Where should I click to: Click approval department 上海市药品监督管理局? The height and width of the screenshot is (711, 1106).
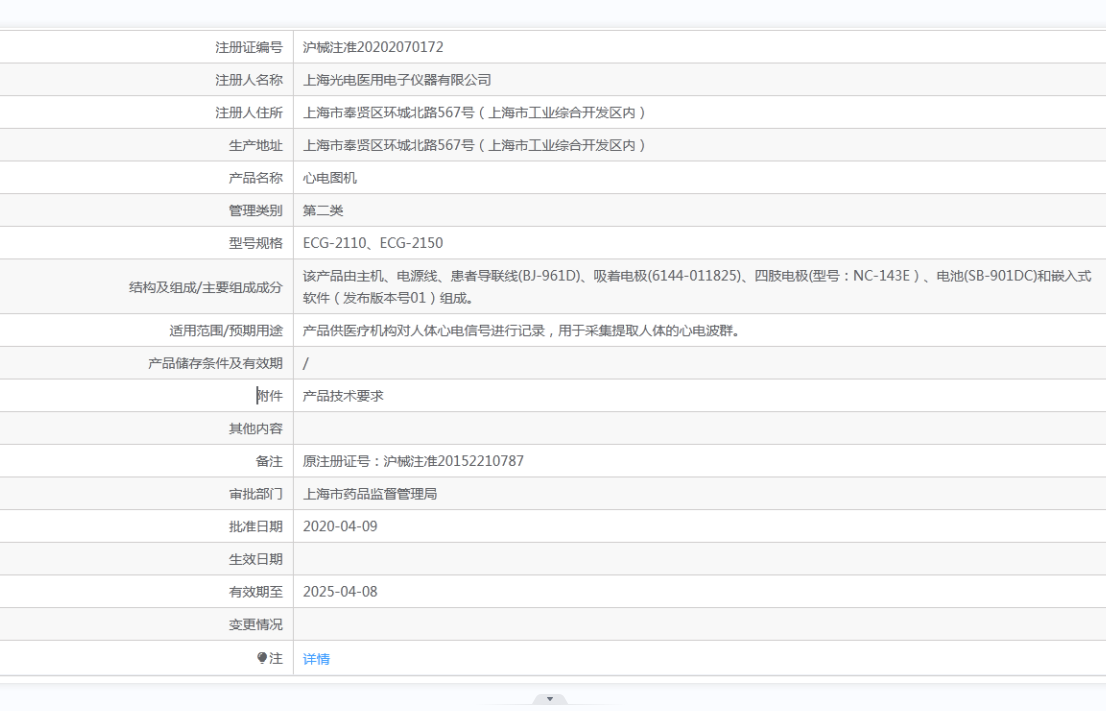coord(370,494)
